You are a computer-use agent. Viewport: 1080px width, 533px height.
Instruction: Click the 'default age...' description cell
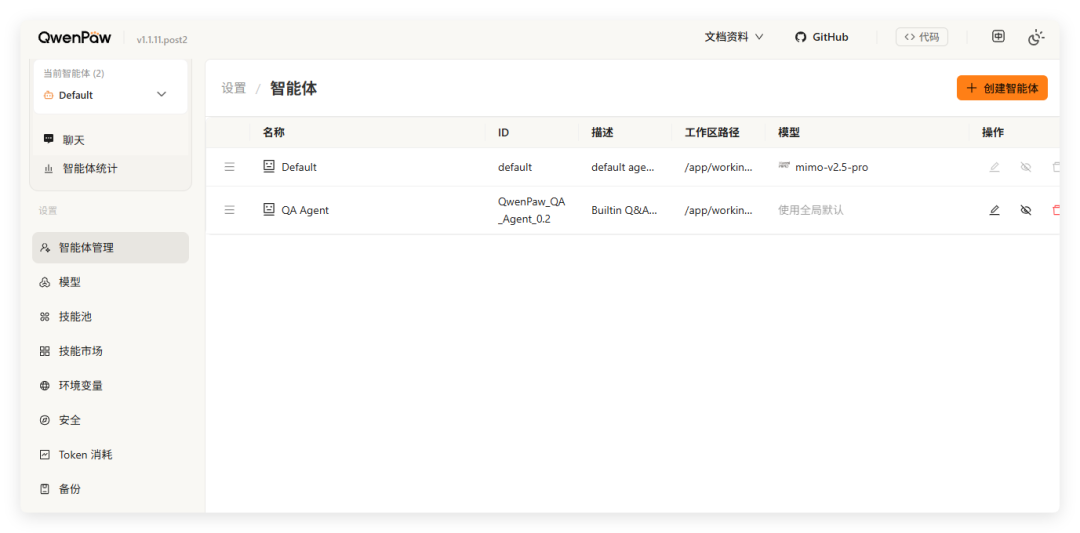tap(624, 167)
